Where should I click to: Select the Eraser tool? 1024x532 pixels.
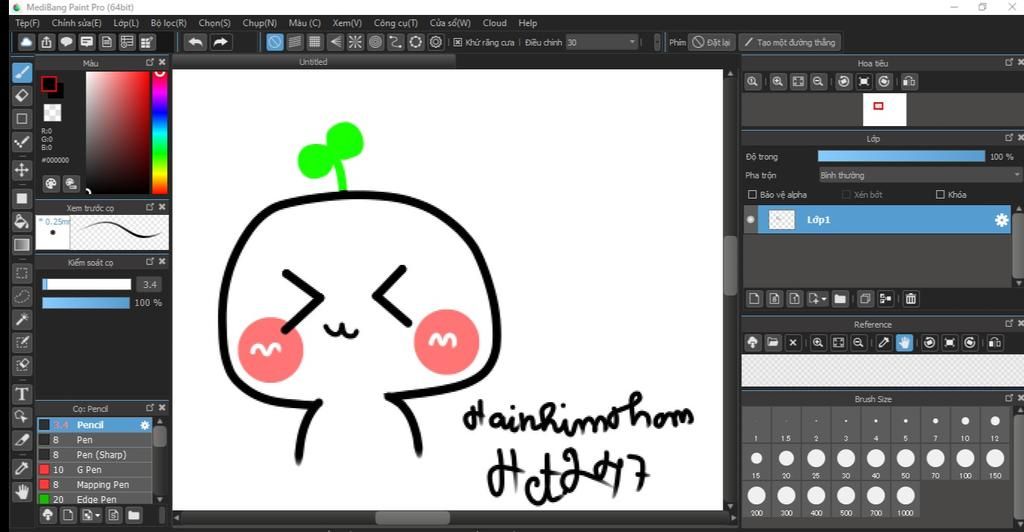[22, 95]
